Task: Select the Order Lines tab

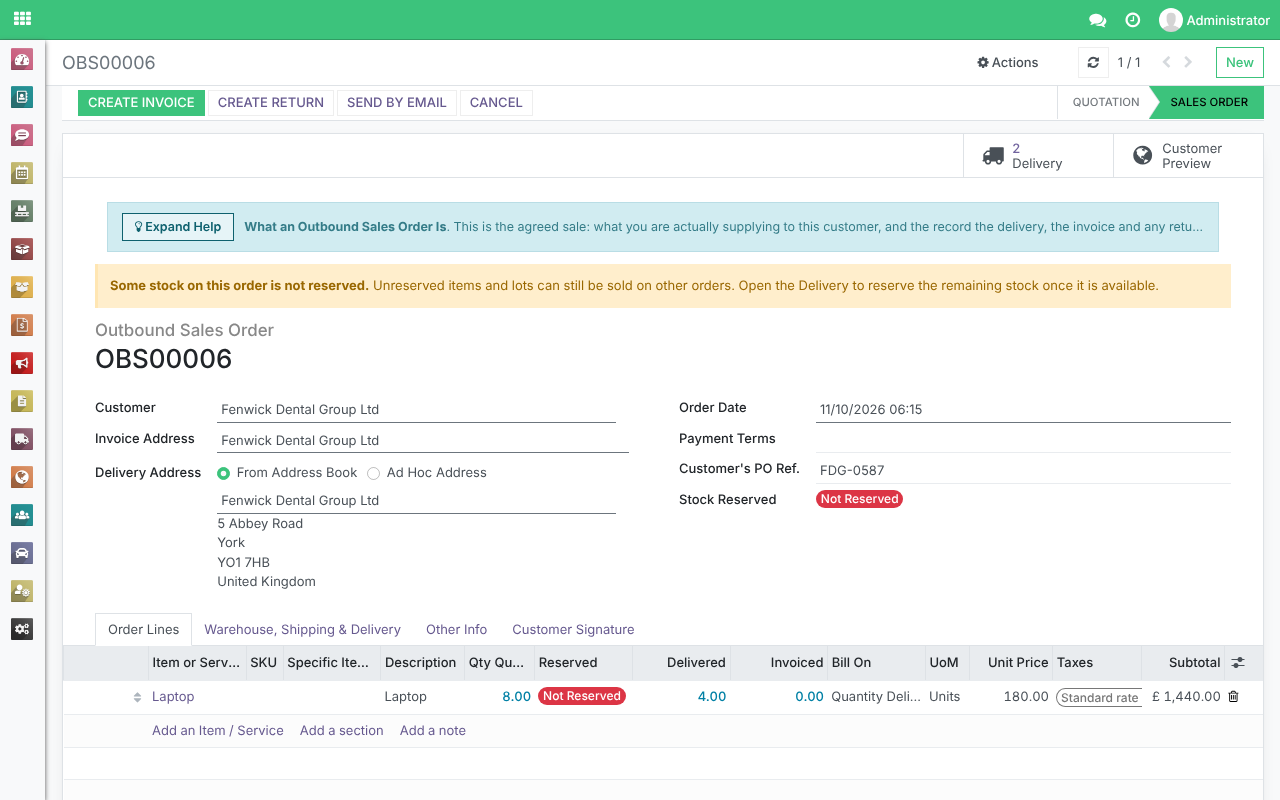Action: [144, 630]
